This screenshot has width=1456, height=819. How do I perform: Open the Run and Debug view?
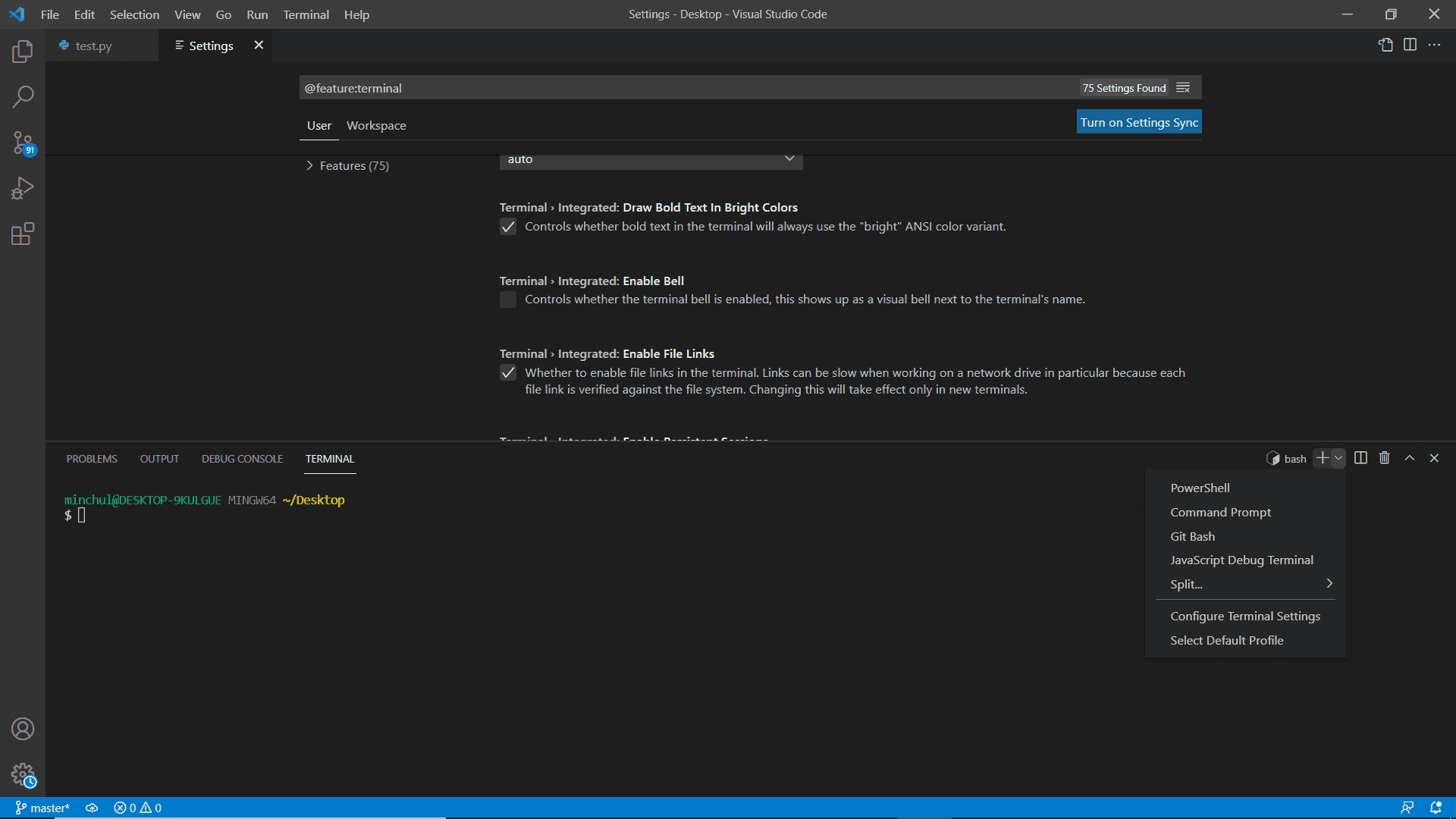point(23,188)
